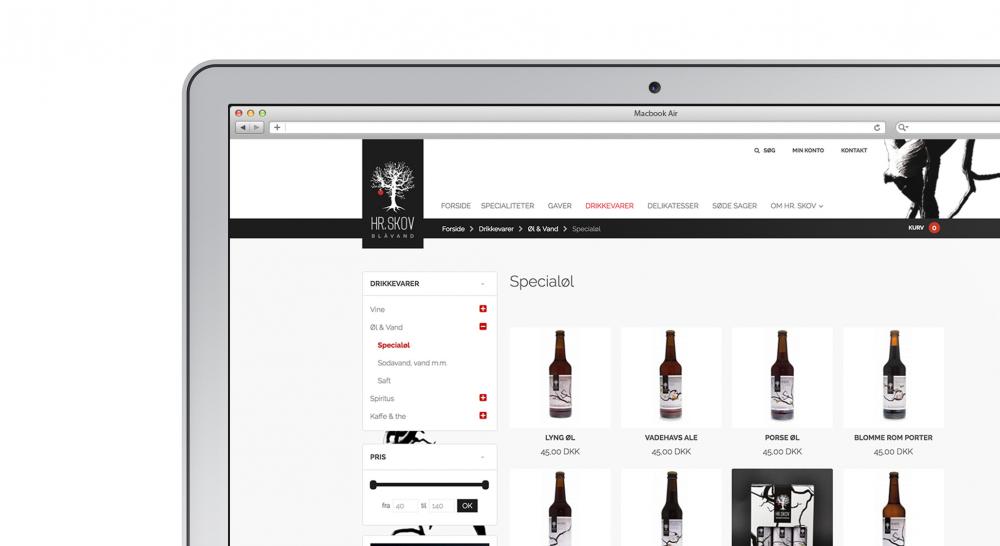This screenshot has width=1000, height=546.
Task: Expand the Vine category plus icon
Action: (x=483, y=309)
